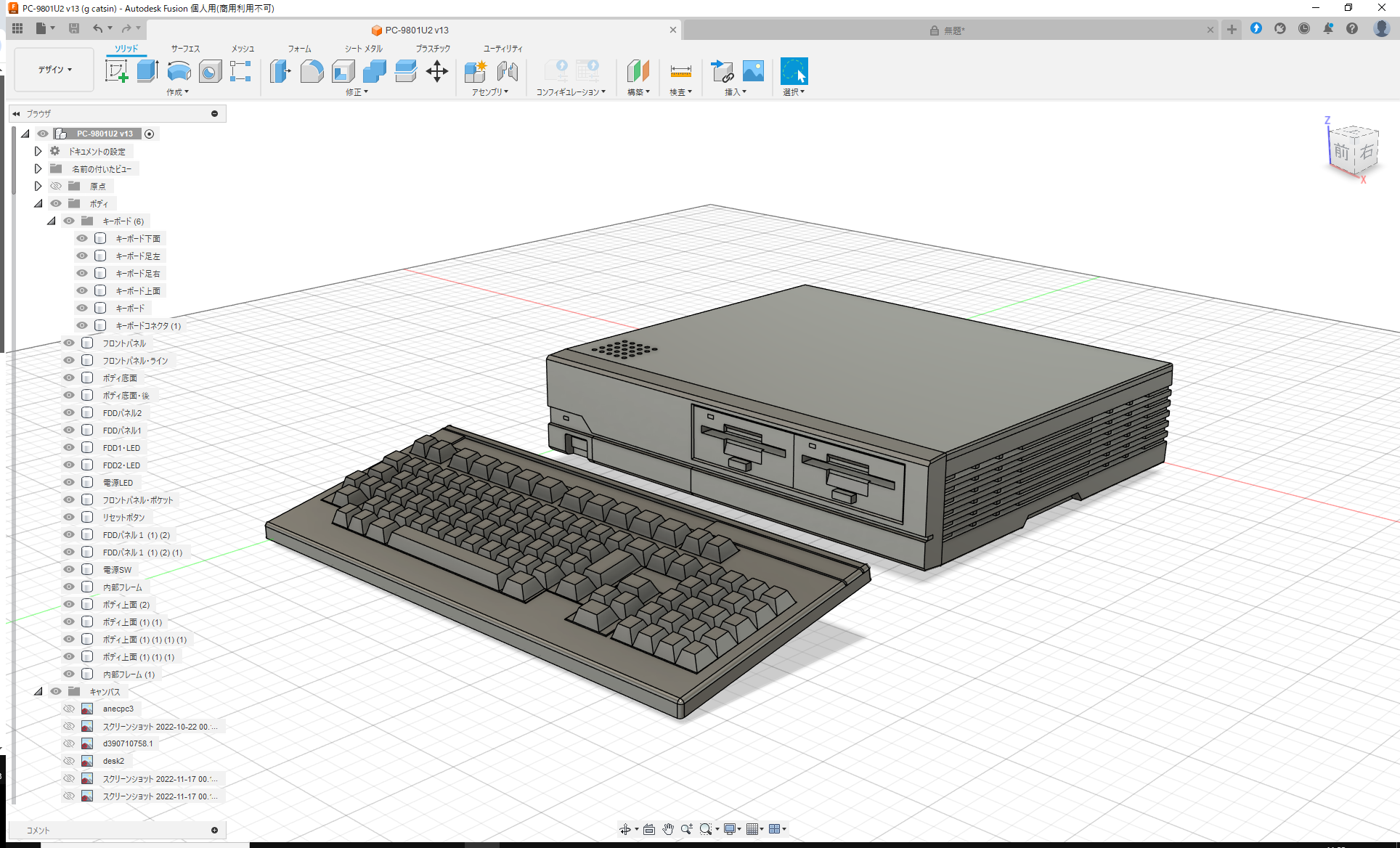Expand the 原点 folder
This screenshot has width=1400, height=848.
(38, 186)
